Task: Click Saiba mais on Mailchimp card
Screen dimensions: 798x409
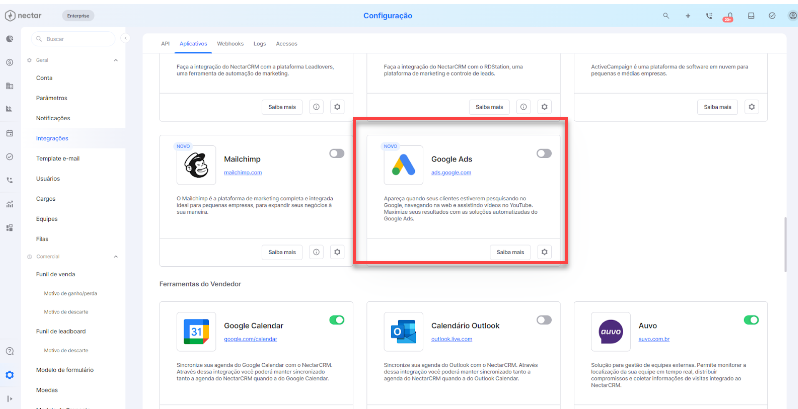Action: click(282, 252)
